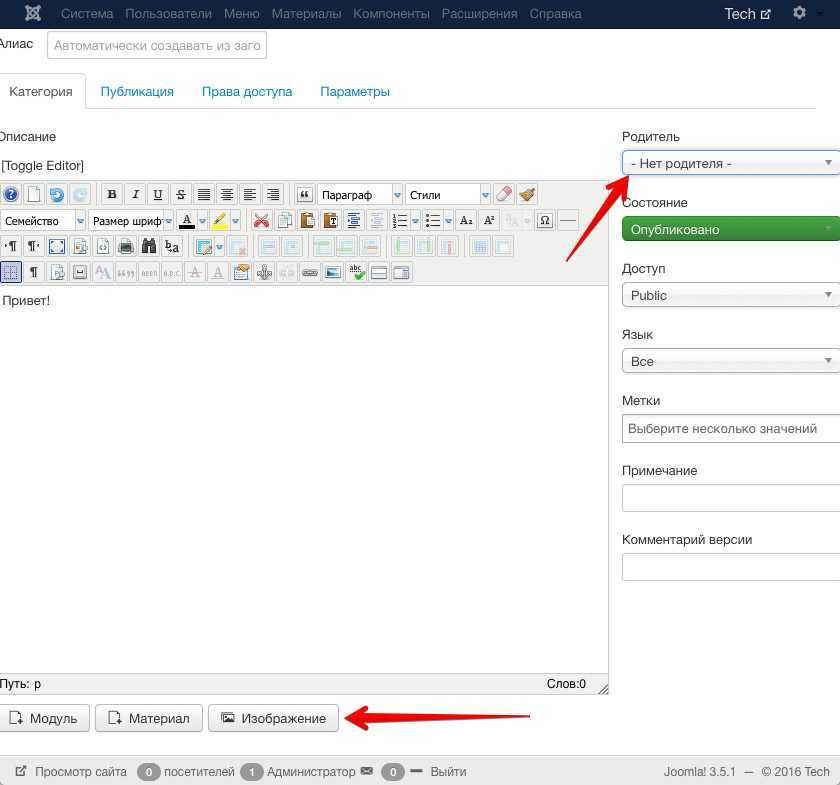Switch to the Публикация tab
The width and height of the screenshot is (840, 785).
tap(137, 91)
